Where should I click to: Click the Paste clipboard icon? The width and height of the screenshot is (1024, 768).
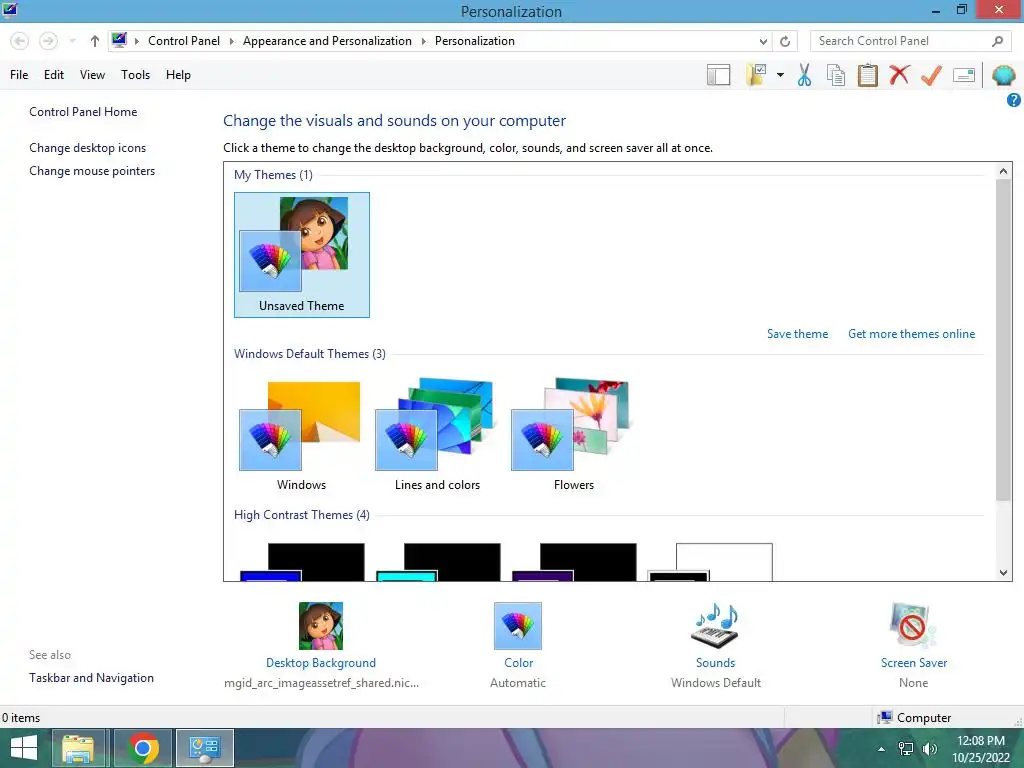[x=867, y=75]
